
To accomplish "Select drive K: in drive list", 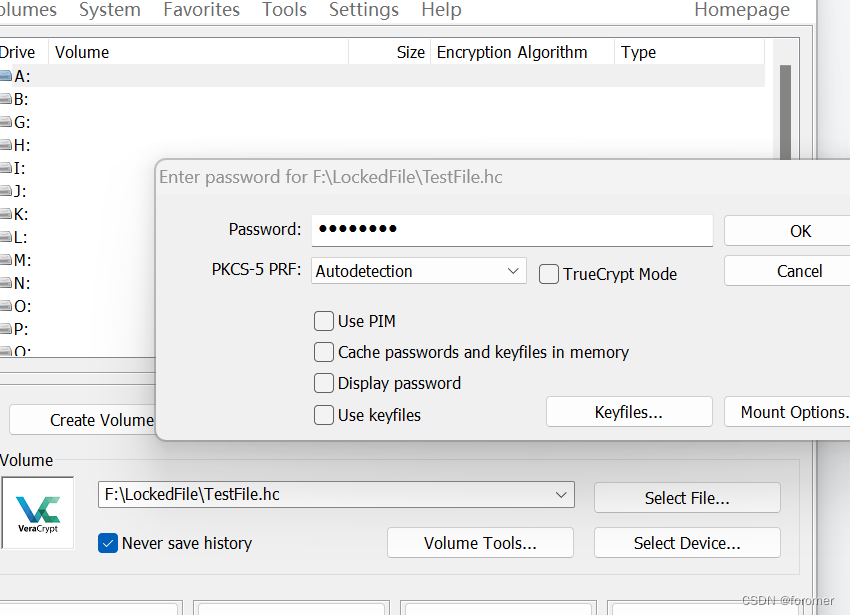I will click(x=21, y=214).
